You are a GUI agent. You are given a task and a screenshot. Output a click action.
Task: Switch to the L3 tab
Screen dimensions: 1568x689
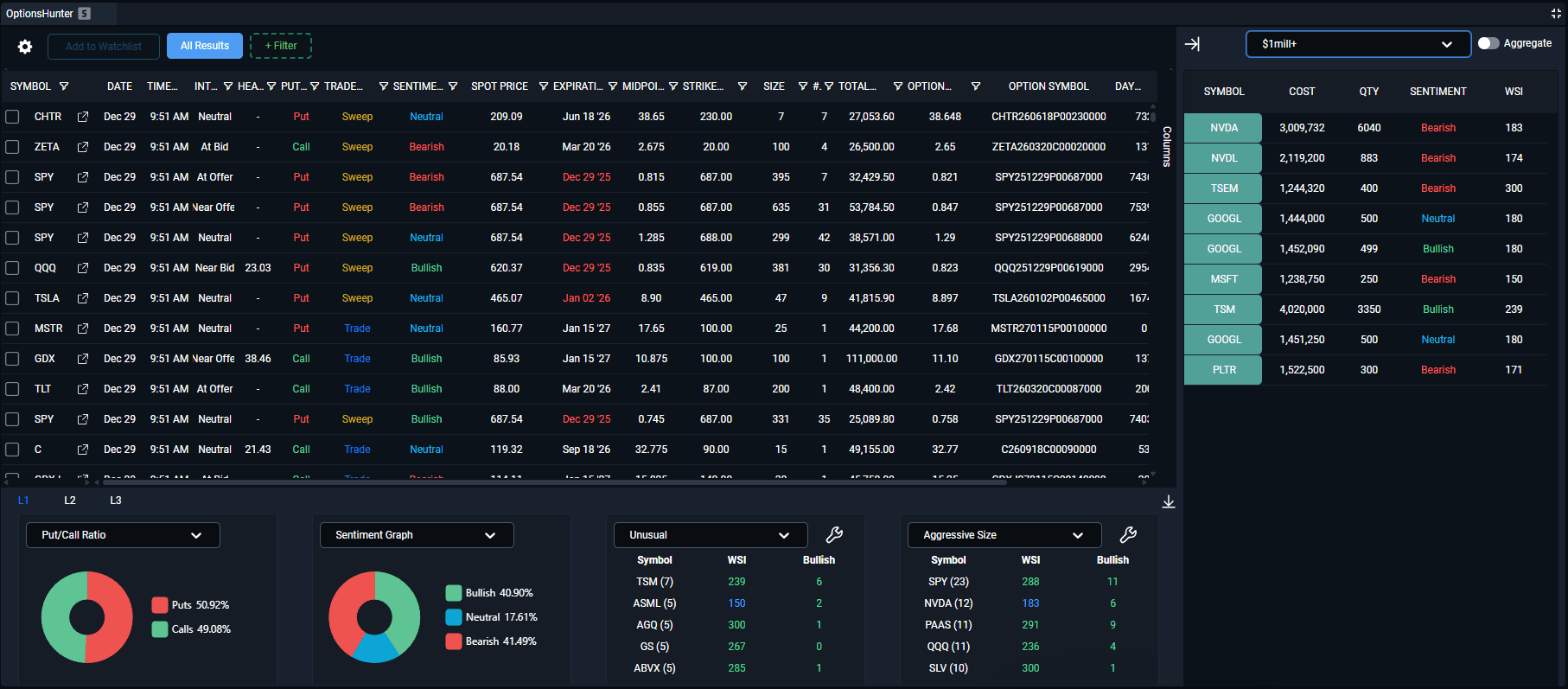coord(116,501)
